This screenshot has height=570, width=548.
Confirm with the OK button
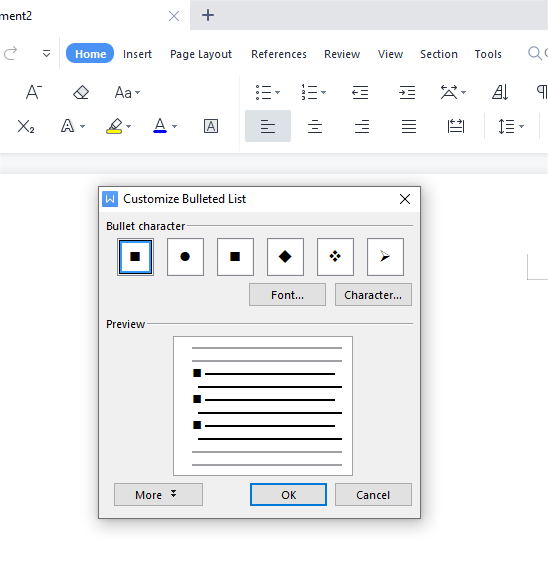coord(288,495)
